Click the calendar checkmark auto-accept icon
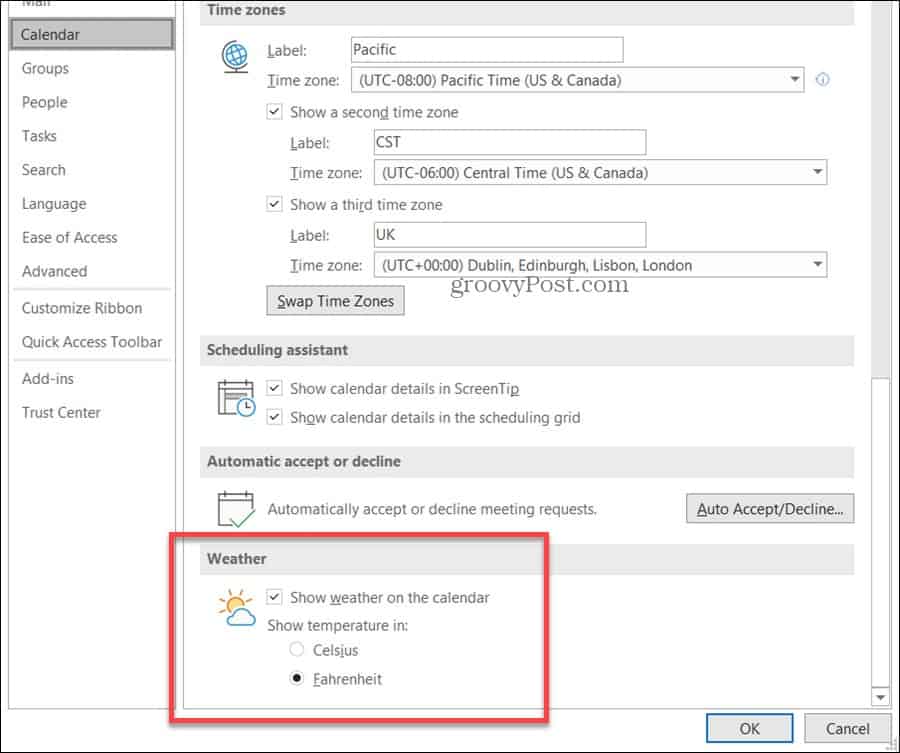Image resolution: width=900 pixels, height=753 pixels. (x=236, y=509)
